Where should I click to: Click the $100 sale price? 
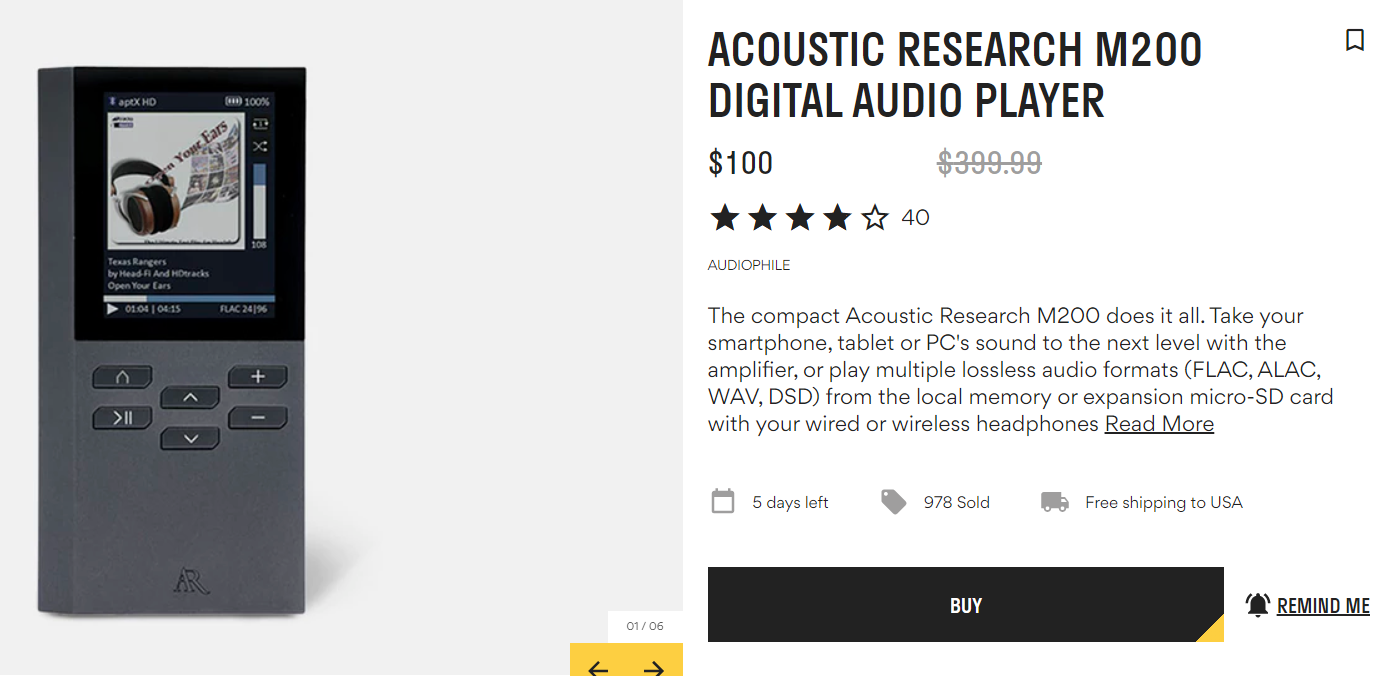pyautogui.click(x=741, y=163)
